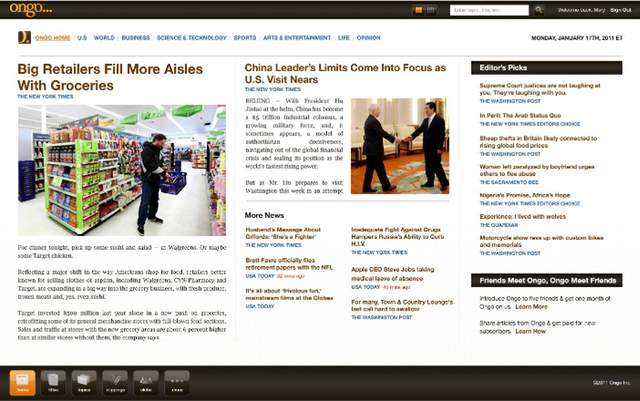Click the Welcome back, Mary text
The width and height of the screenshot is (640, 401).
tap(581, 10)
